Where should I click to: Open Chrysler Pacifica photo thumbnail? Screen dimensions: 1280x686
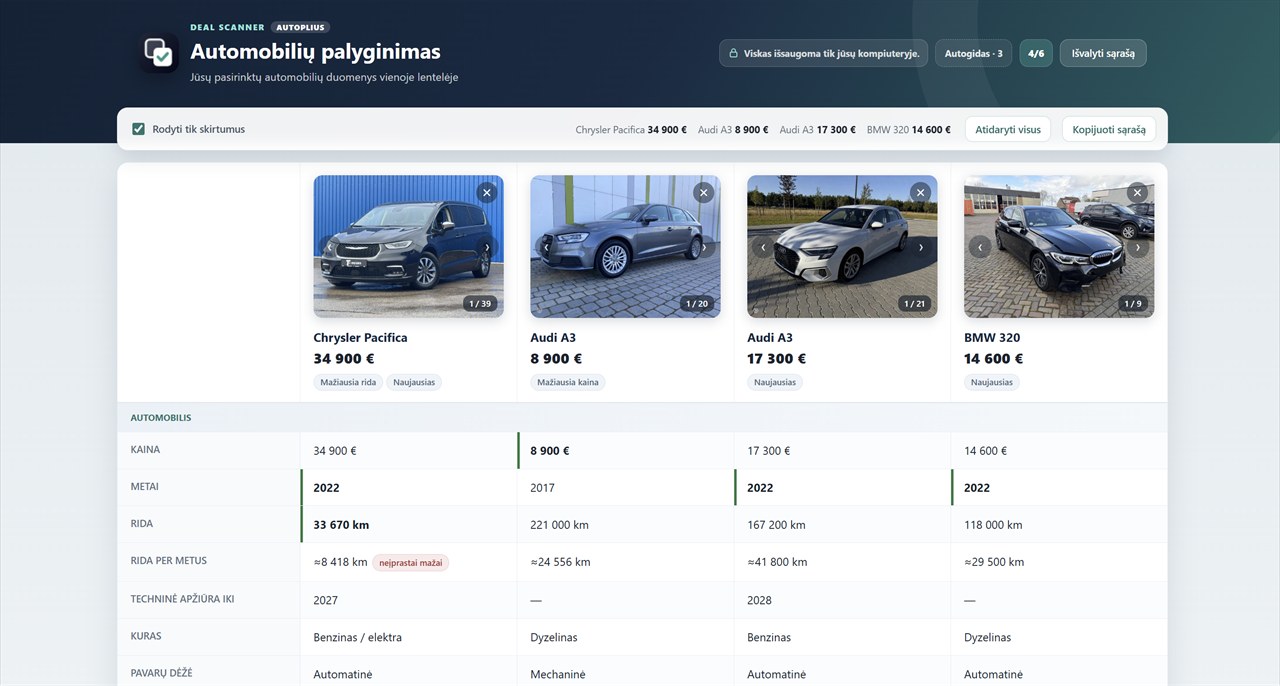click(408, 246)
